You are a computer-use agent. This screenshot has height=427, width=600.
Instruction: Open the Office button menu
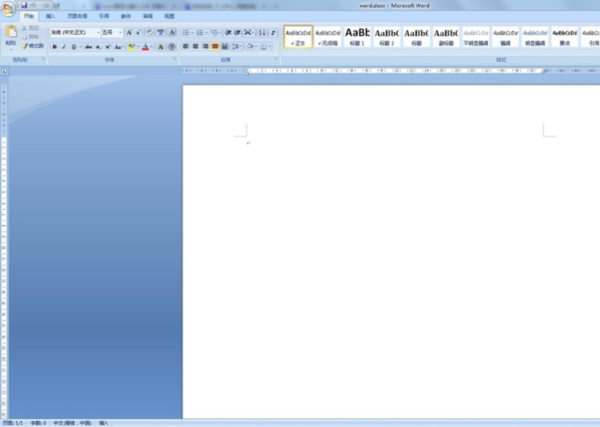point(8,8)
